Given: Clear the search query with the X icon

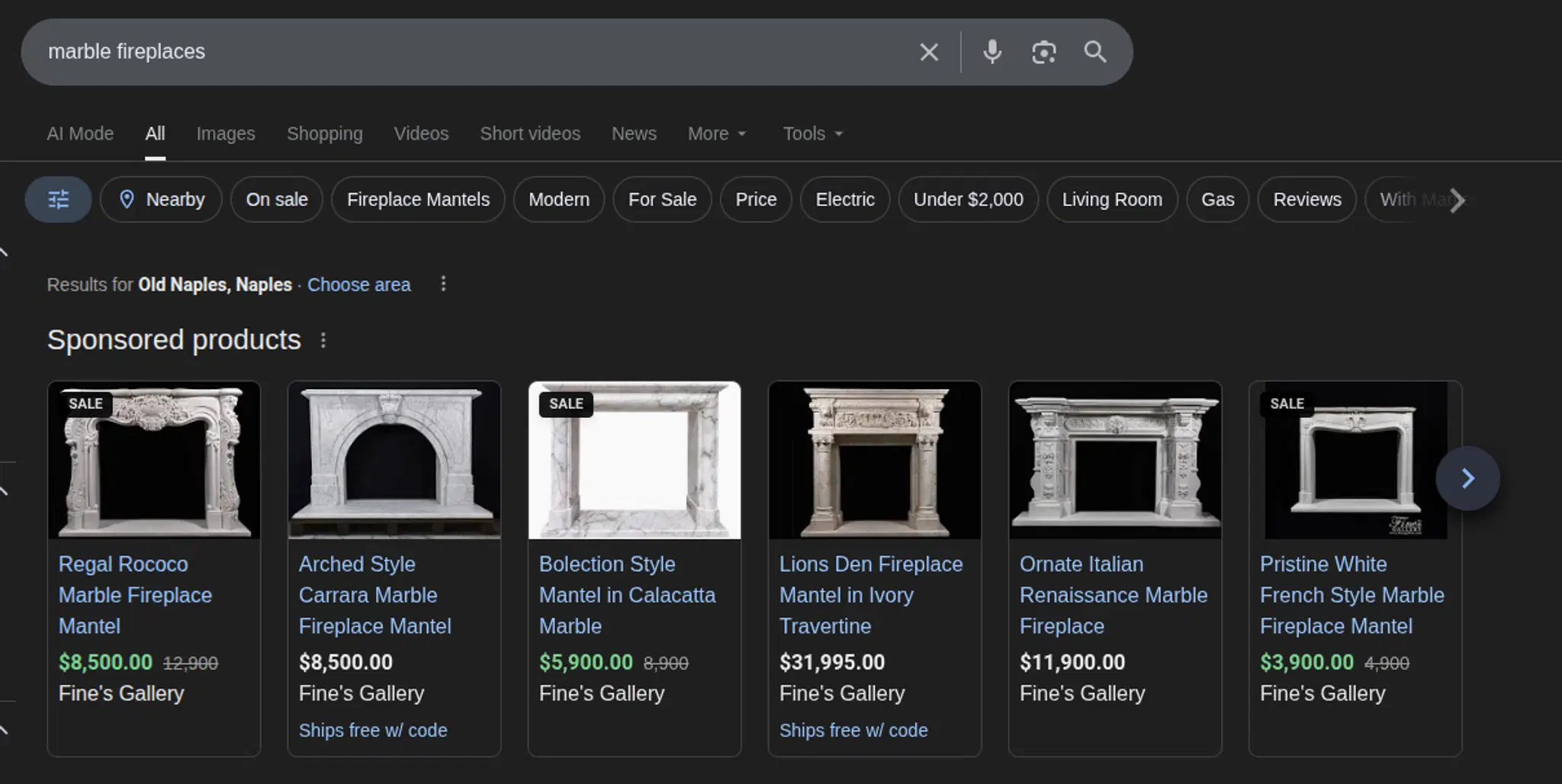Looking at the screenshot, I should [929, 52].
